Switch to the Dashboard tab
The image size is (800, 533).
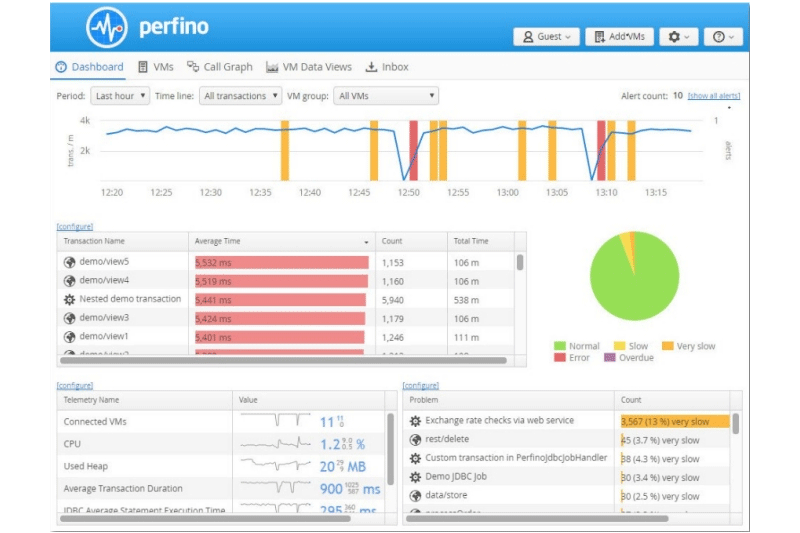click(89, 67)
